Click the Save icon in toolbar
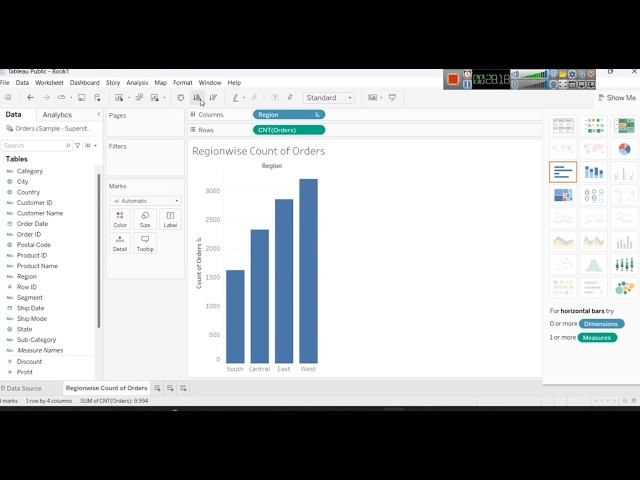The width and height of the screenshot is (640, 480). (82, 98)
